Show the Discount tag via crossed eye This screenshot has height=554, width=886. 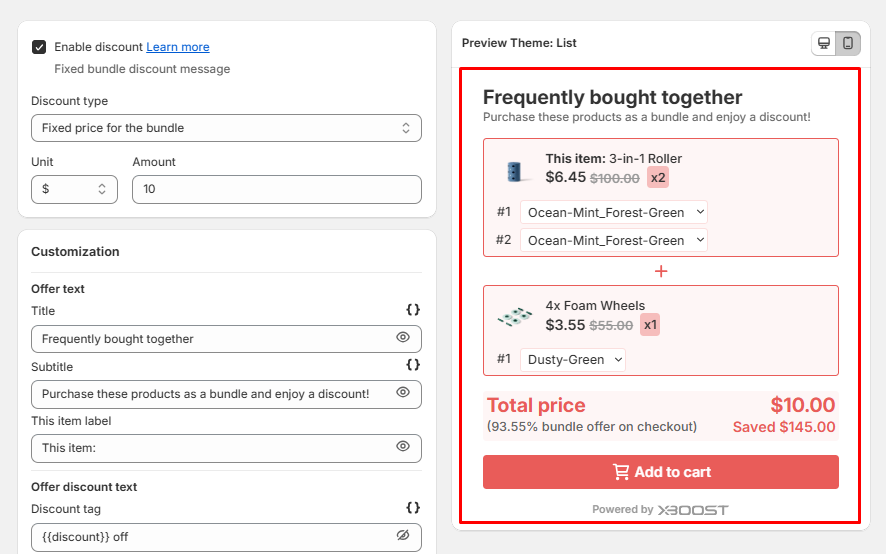[403, 536]
